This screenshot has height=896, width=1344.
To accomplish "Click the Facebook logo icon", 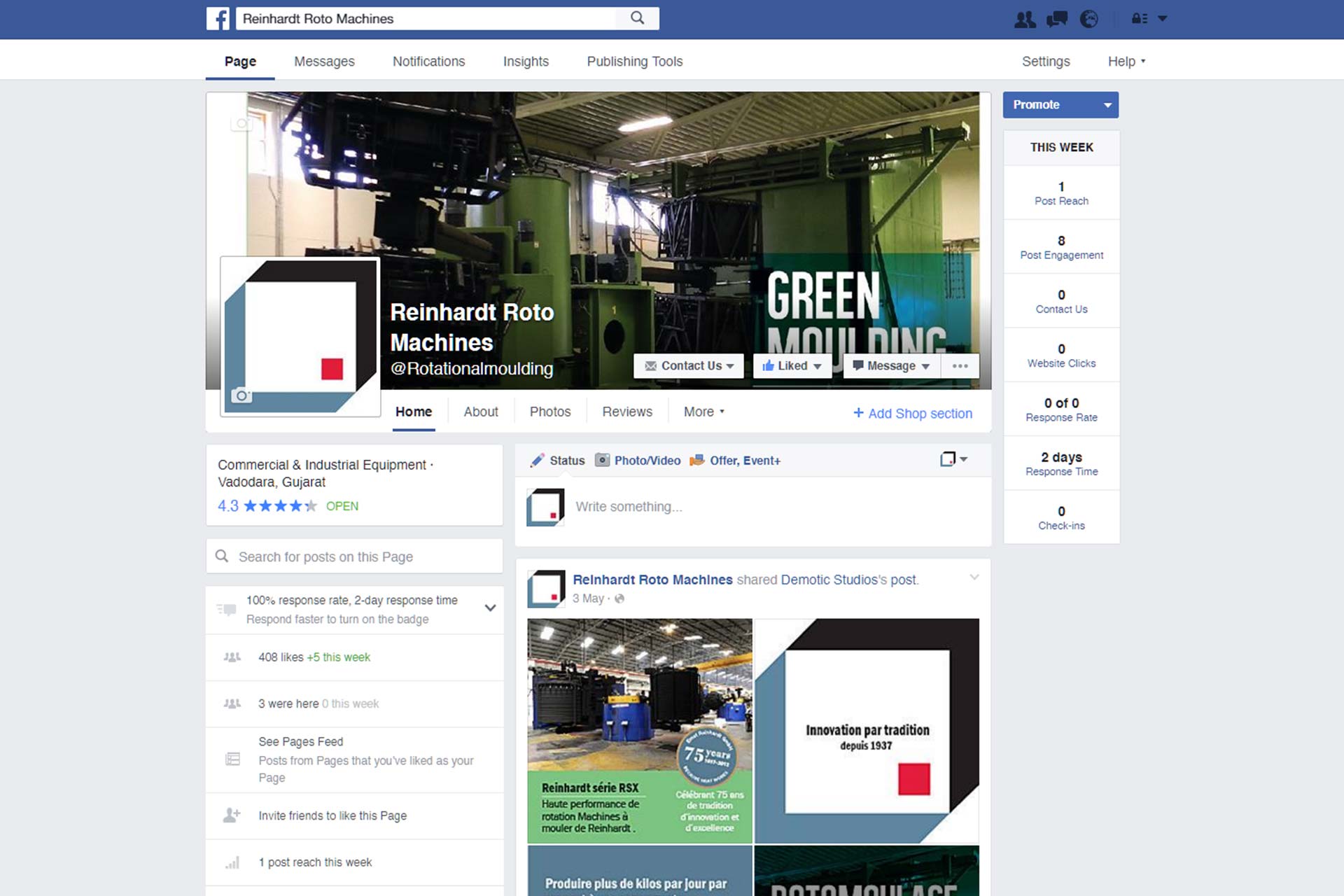I will click(x=218, y=18).
